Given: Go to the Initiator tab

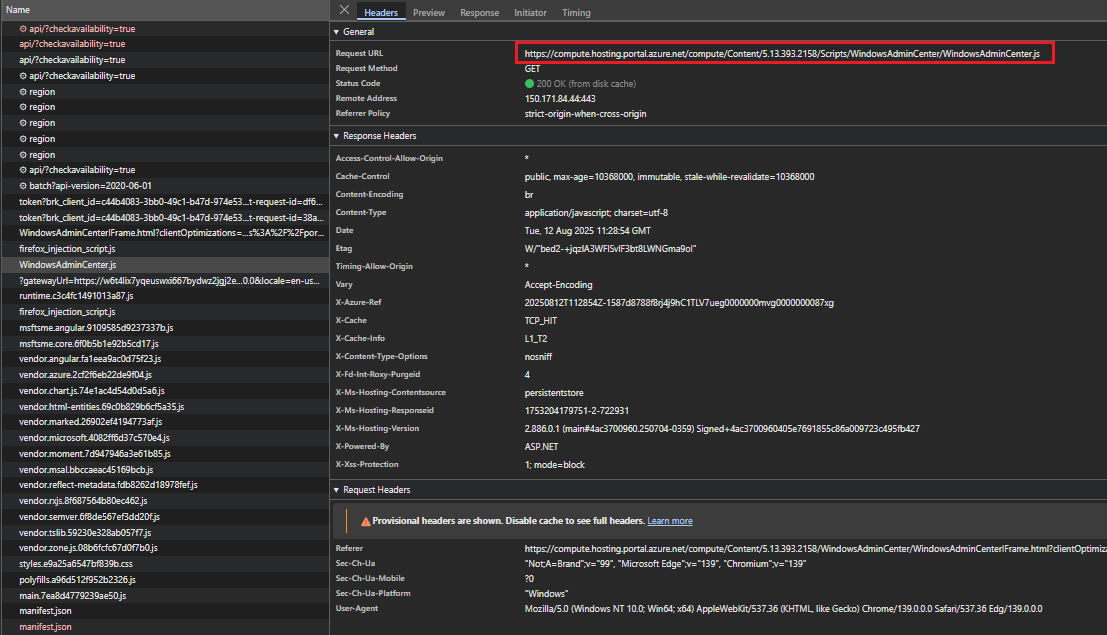Looking at the screenshot, I should coord(530,13).
